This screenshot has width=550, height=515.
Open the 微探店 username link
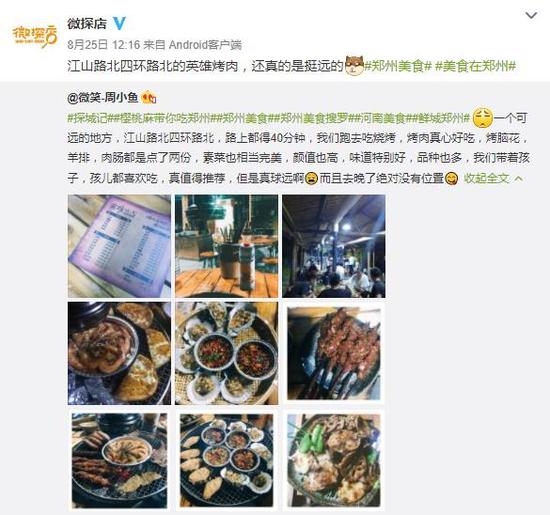click(87, 24)
